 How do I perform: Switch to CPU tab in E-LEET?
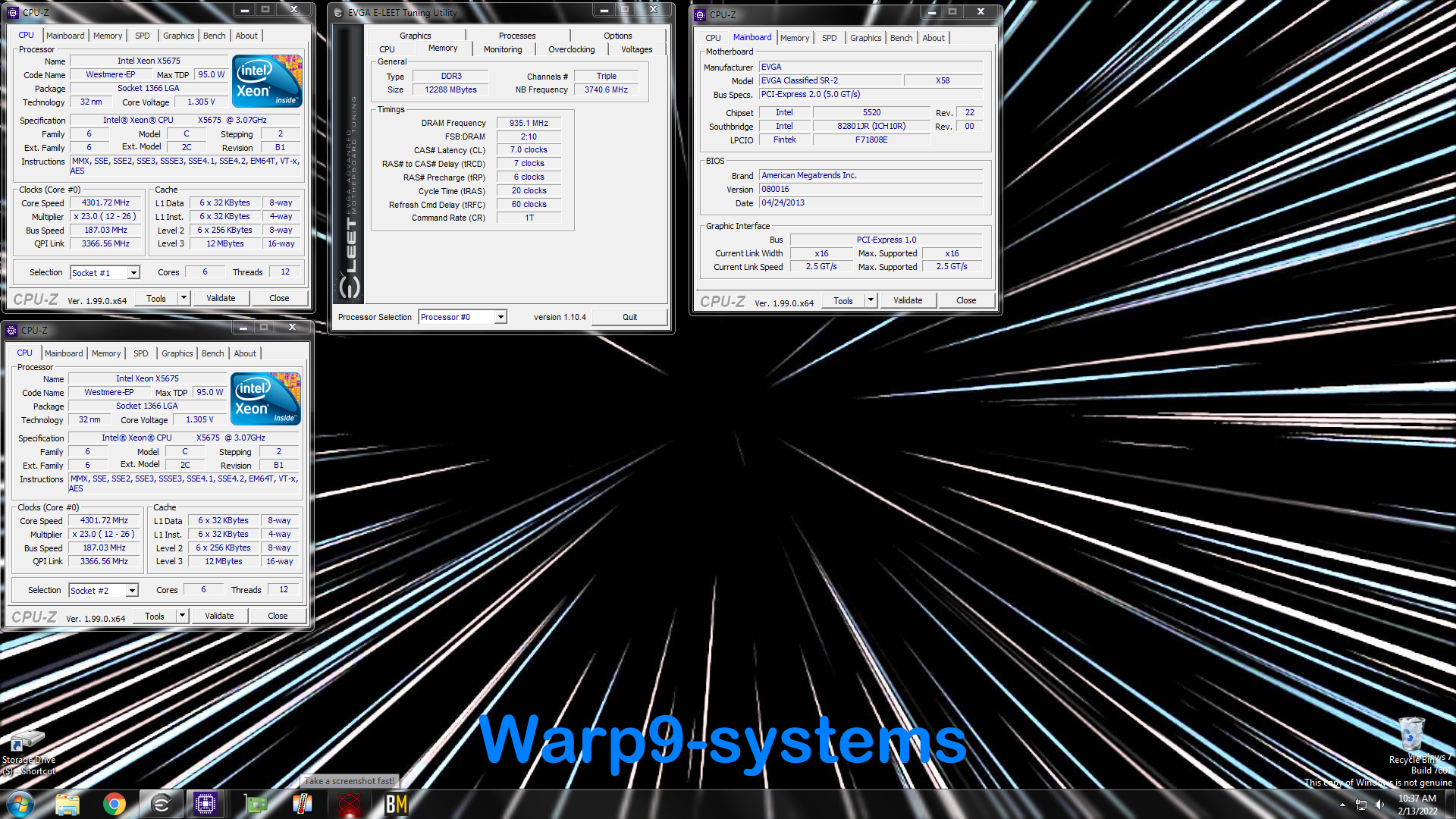(x=387, y=49)
